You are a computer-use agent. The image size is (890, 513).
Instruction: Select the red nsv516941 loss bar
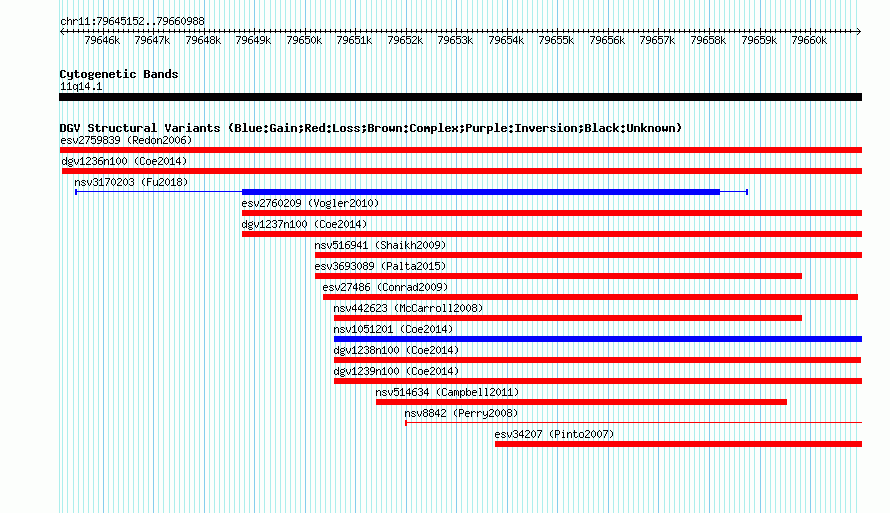(x=589, y=255)
